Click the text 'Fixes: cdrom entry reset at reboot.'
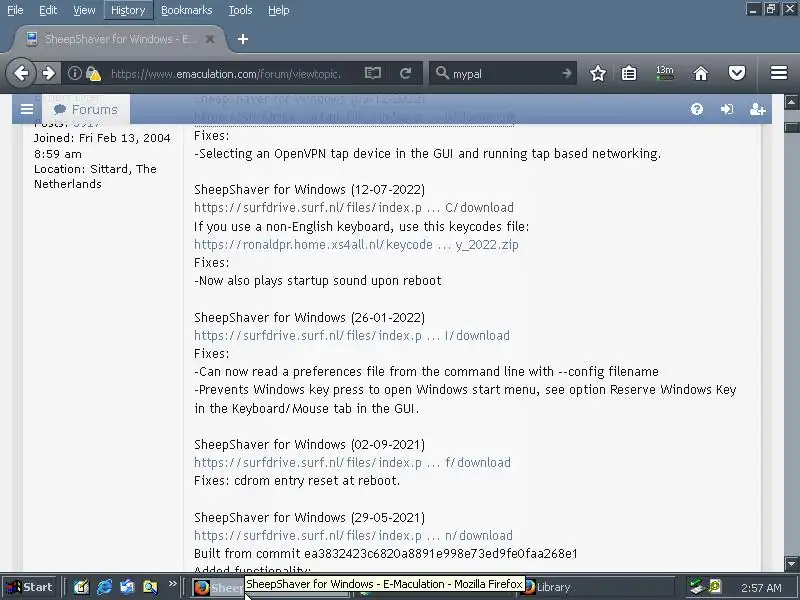This screenshot has height=600, width=800. [297, 481]
